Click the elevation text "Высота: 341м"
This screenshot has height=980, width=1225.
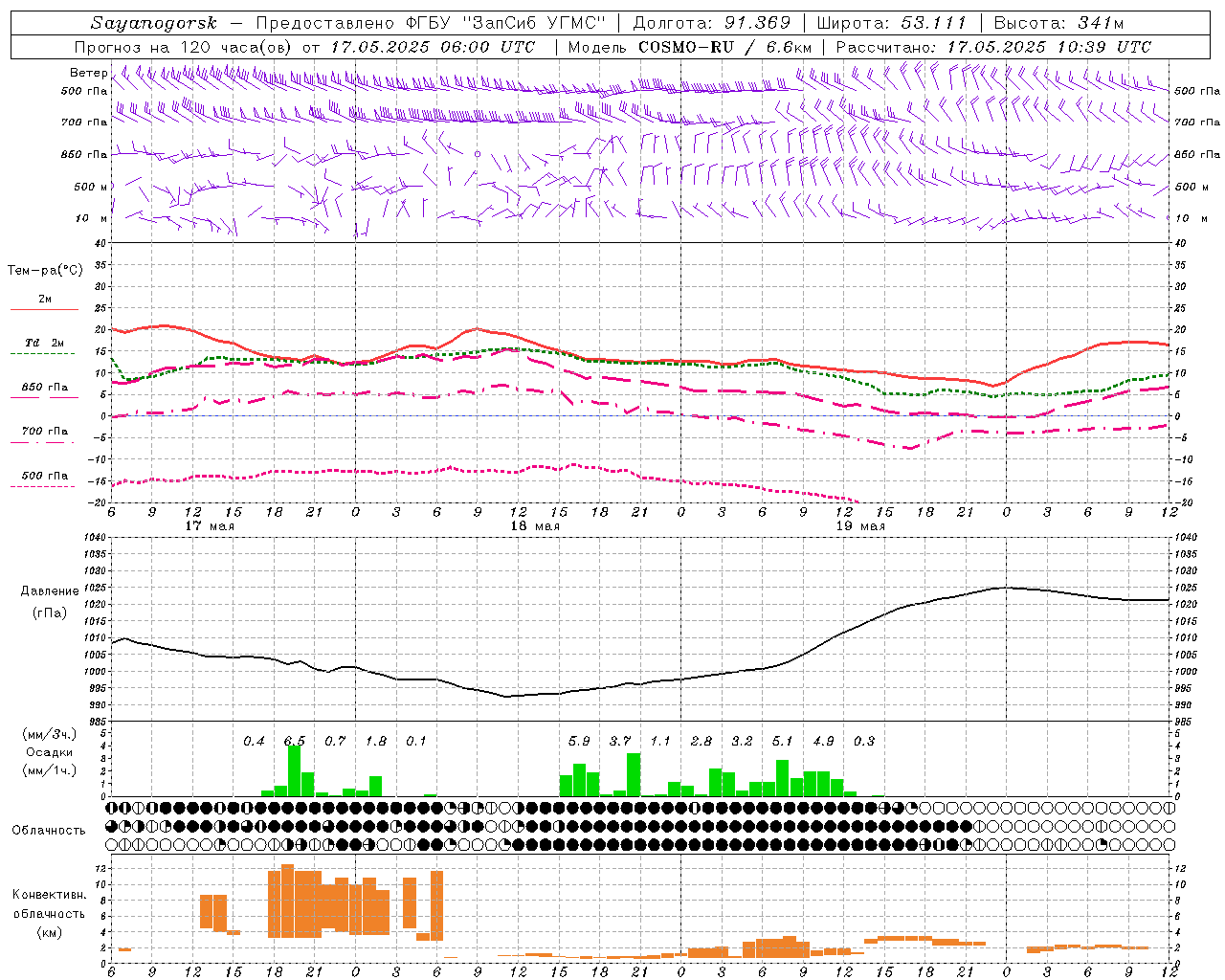pyautogui.click(x=1058, y=23)
